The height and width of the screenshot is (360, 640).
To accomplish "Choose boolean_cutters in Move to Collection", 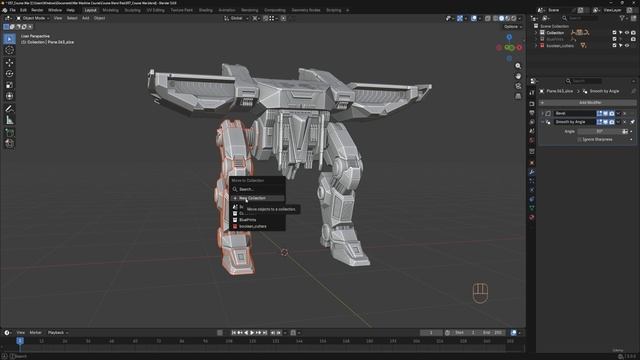I will [257, 226].
